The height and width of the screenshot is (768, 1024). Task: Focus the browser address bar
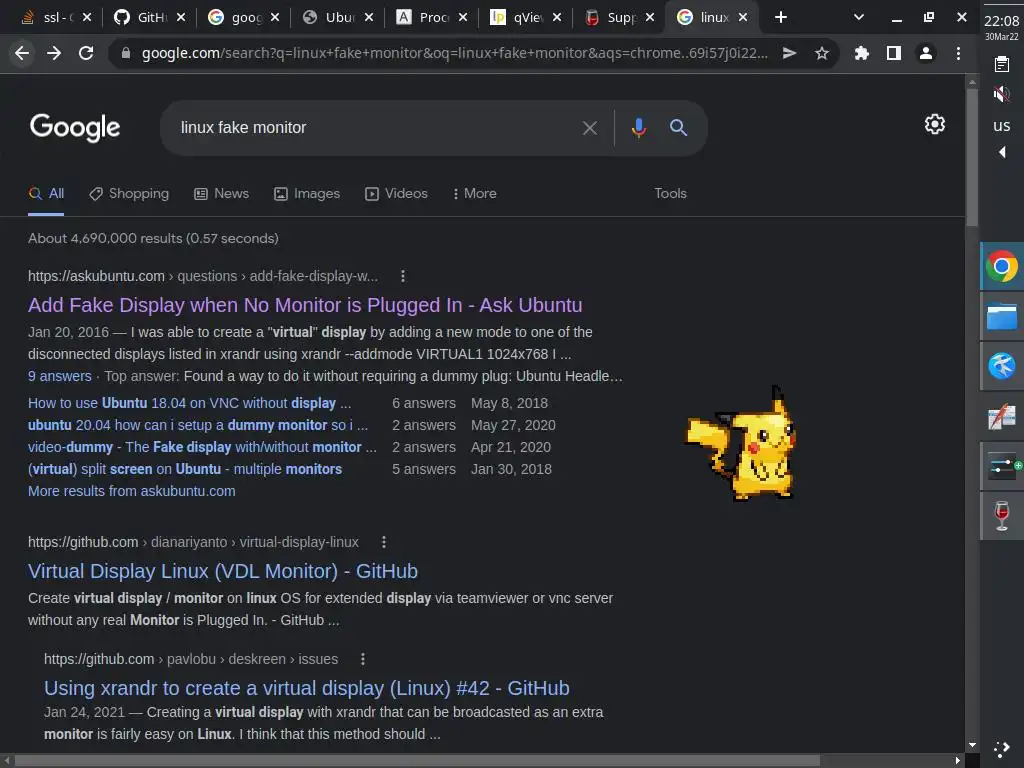(x=455, y=53)
